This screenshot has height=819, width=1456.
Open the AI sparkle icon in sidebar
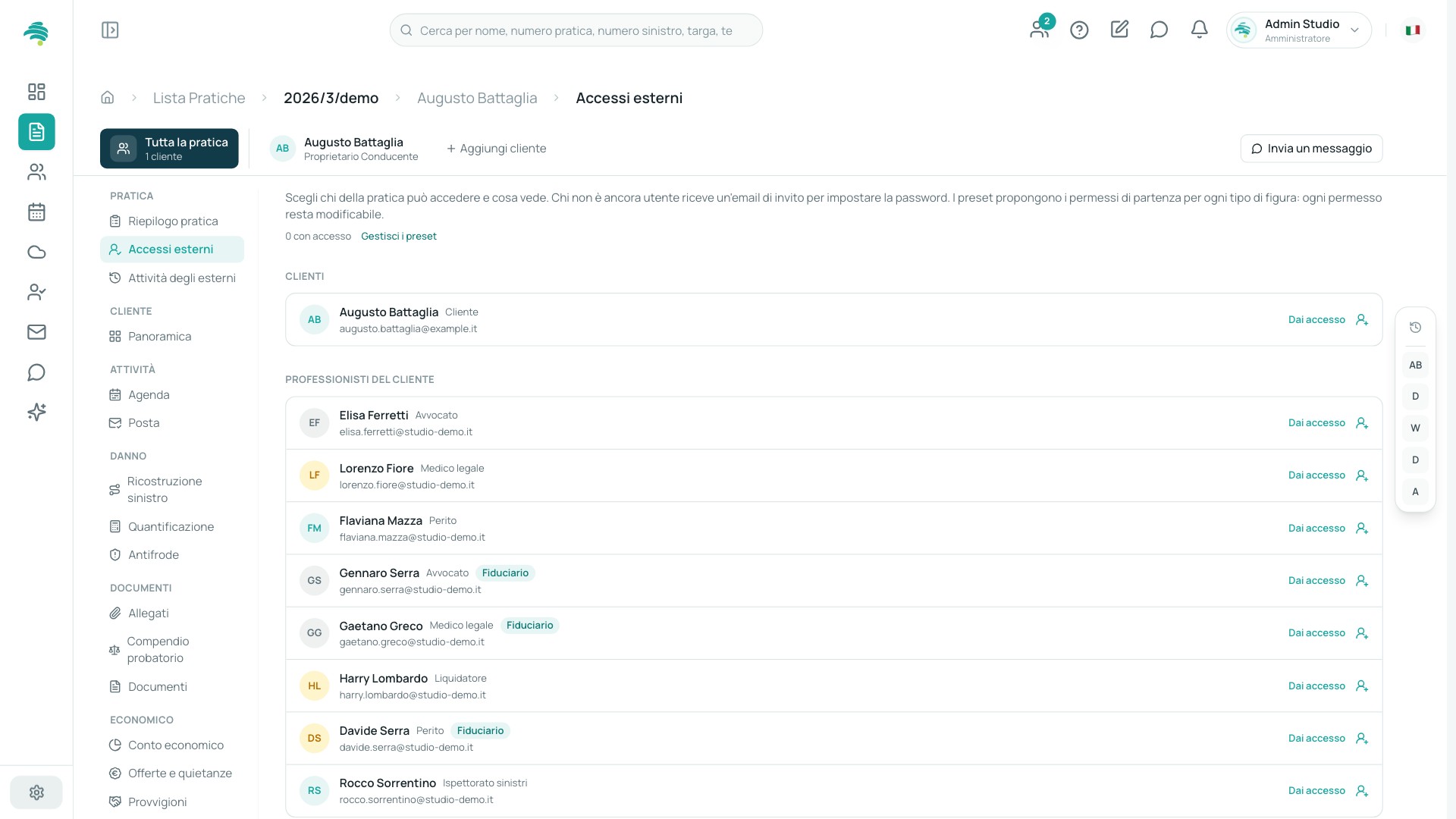[36, 412]
